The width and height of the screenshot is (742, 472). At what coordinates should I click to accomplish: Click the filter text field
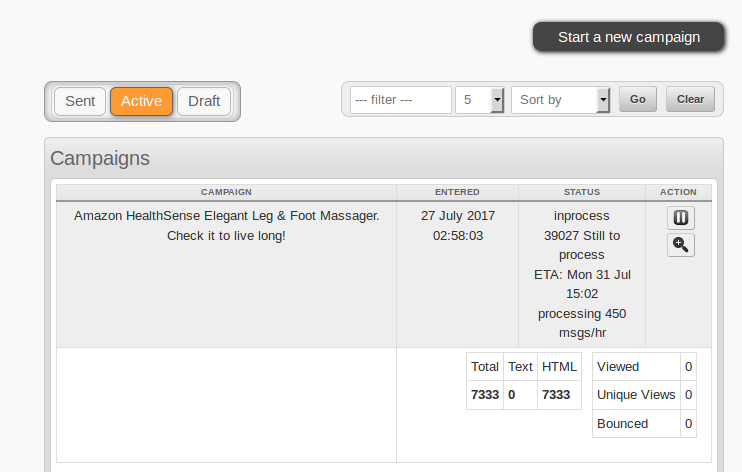pos(400,100)
